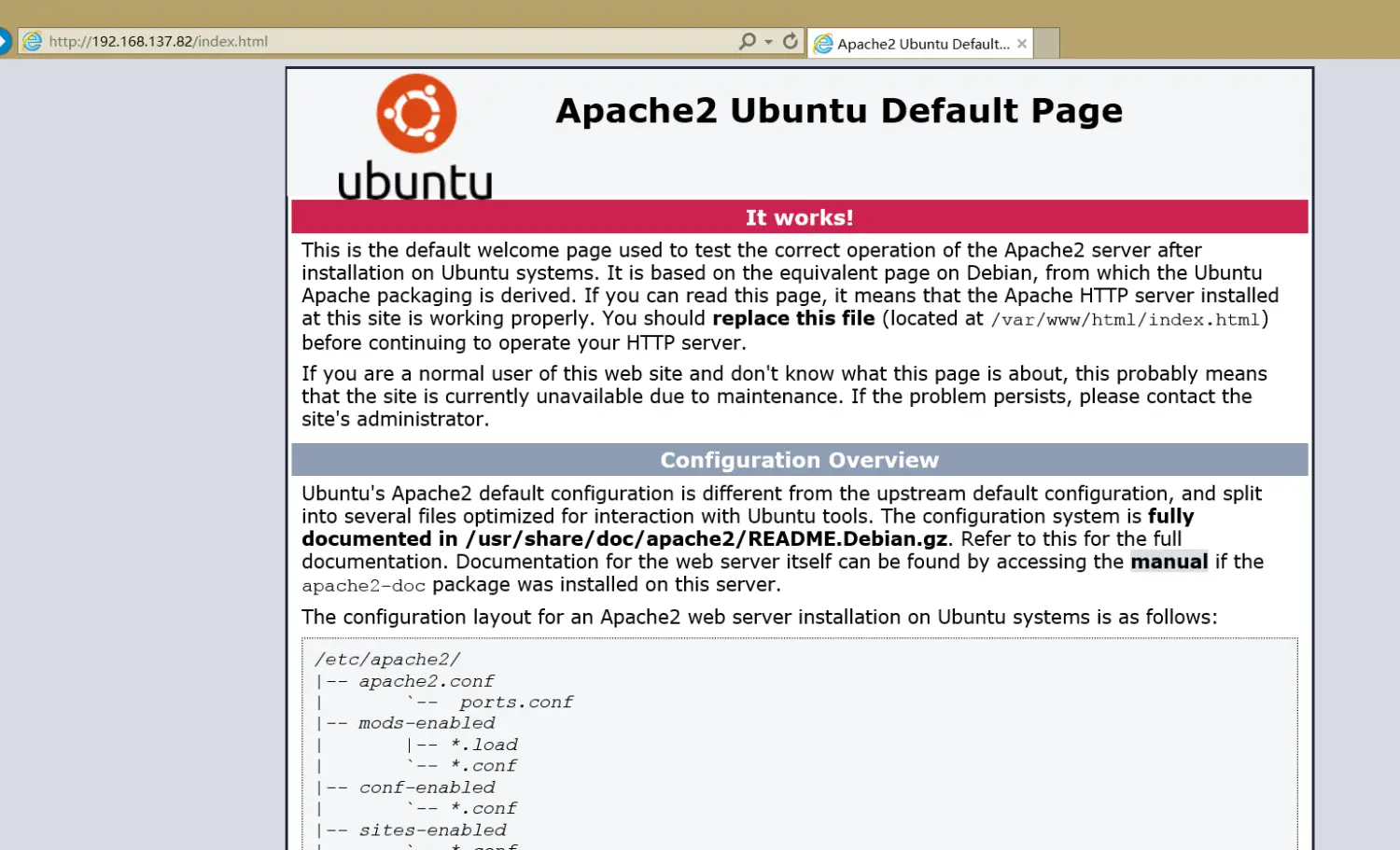Click the red It works! banner
1400x850 pixels.
[x=800, y=217]
